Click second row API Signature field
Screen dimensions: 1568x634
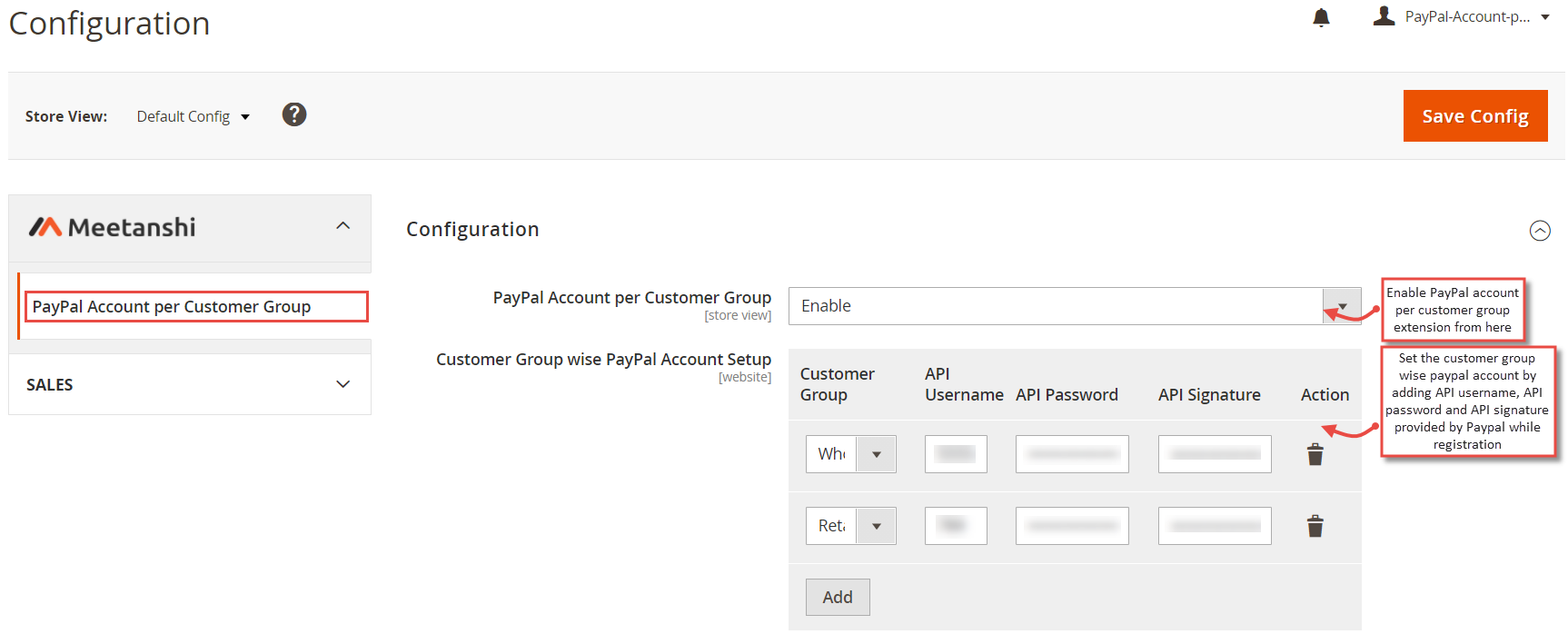point(1215,526)
